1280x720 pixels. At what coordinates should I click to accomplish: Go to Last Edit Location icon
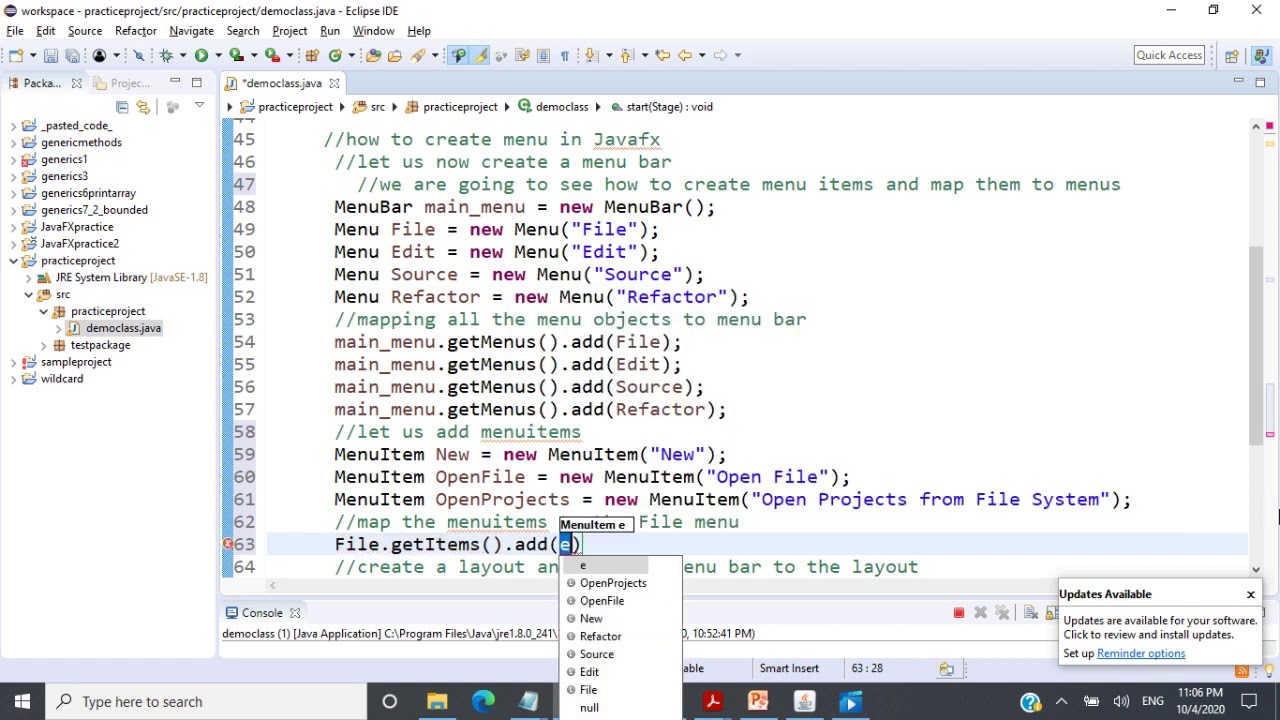point(662,55)
